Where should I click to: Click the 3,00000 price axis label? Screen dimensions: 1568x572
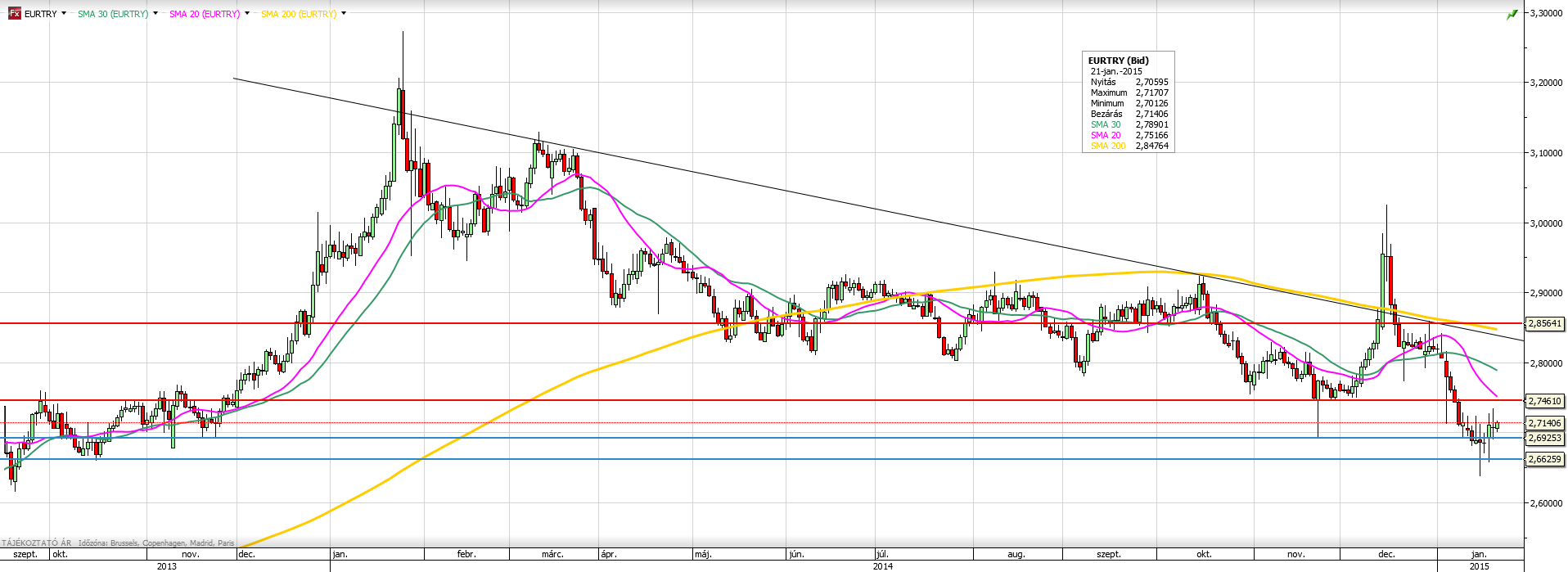(x=1546, y=223)
